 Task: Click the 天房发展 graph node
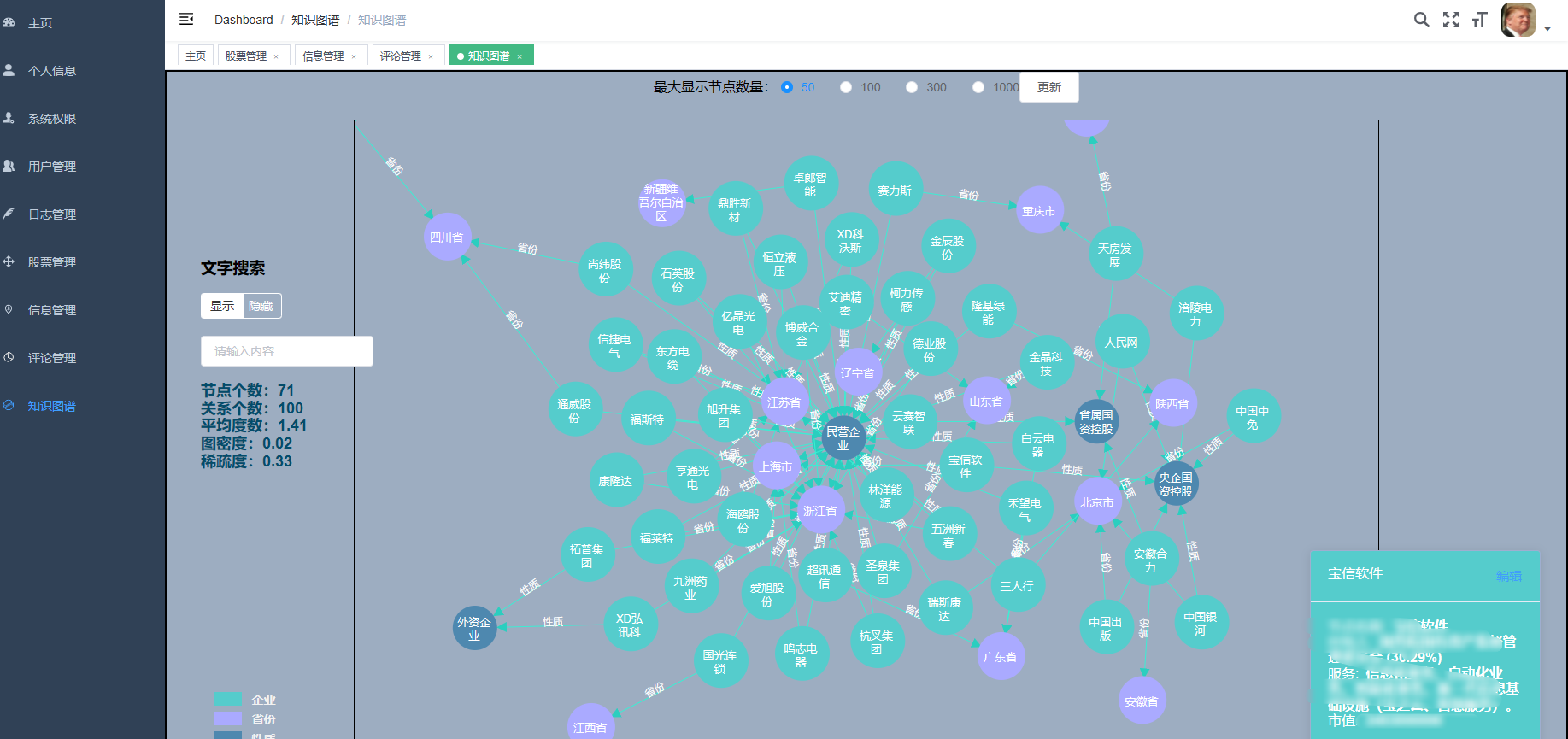(1114, 255)
